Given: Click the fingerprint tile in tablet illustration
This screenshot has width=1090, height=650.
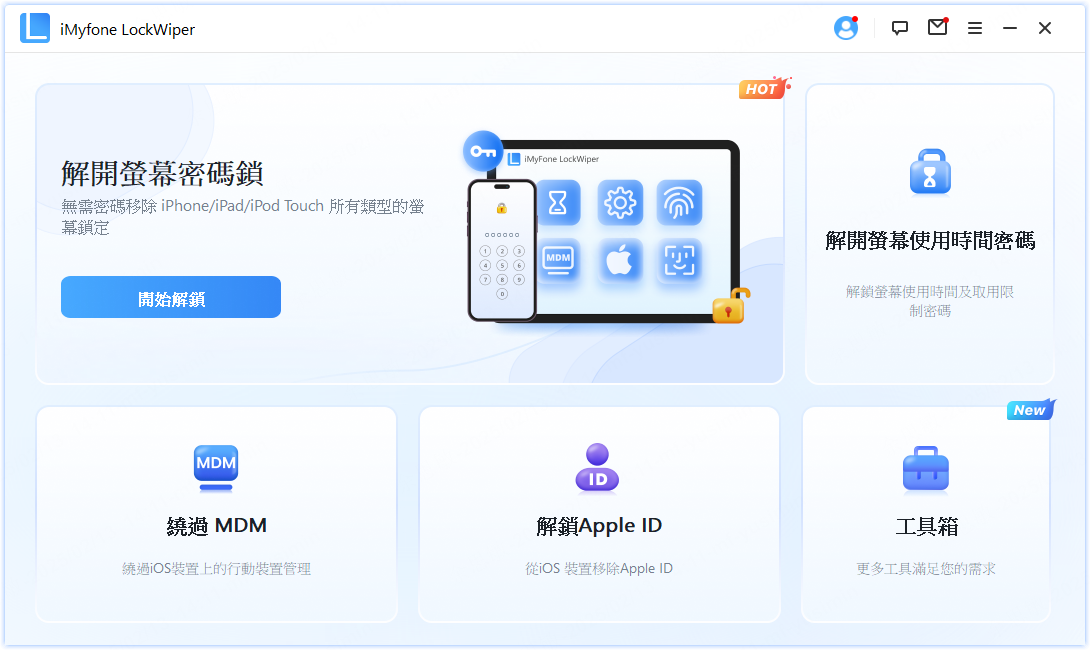Looking at the screenshot, I should point(679,203).
